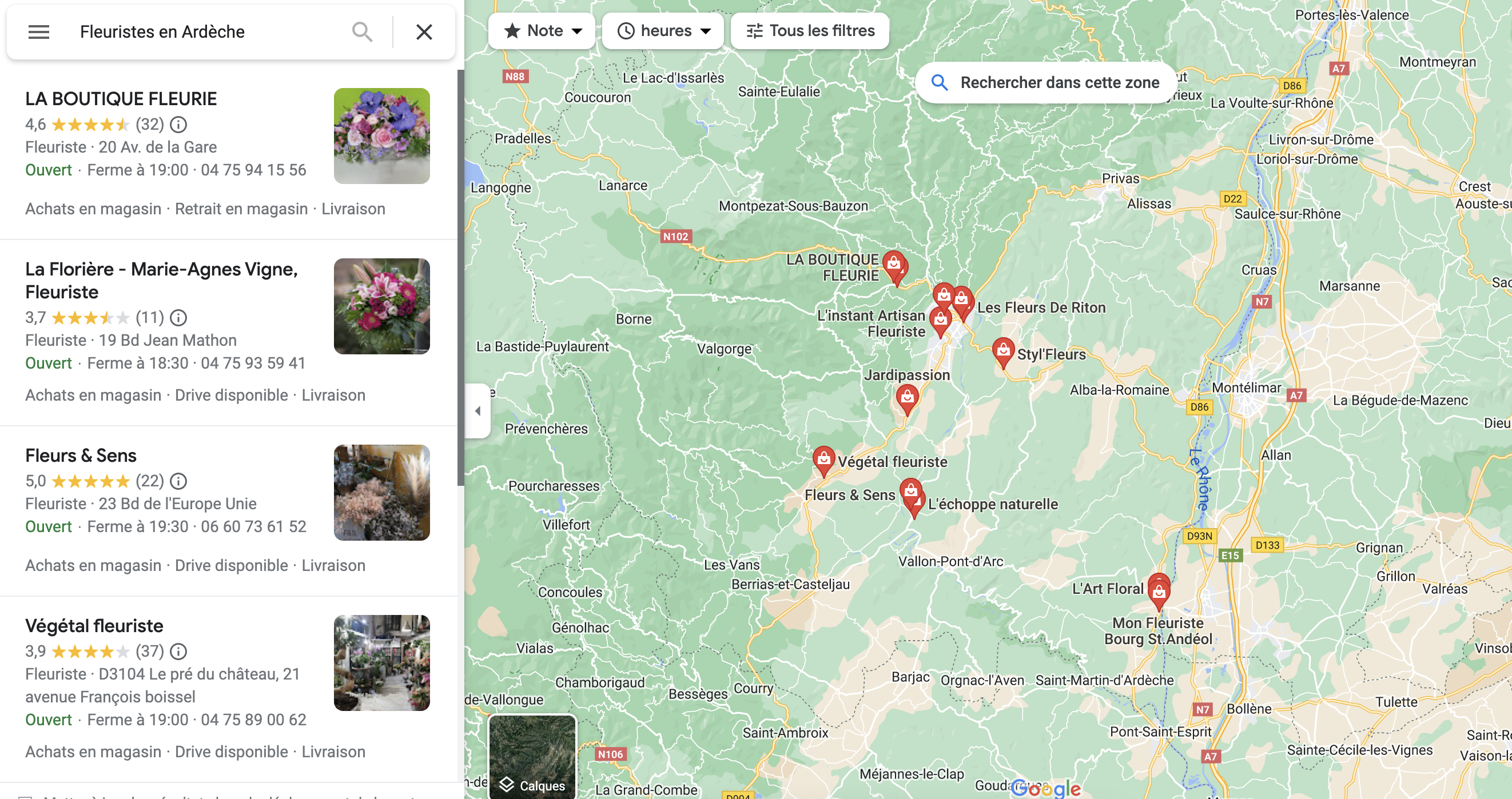Image resolution: width=1512 pixels, height=799 pixels.
Task: Click the clock icon in heures filter
Action: (626, 30)
